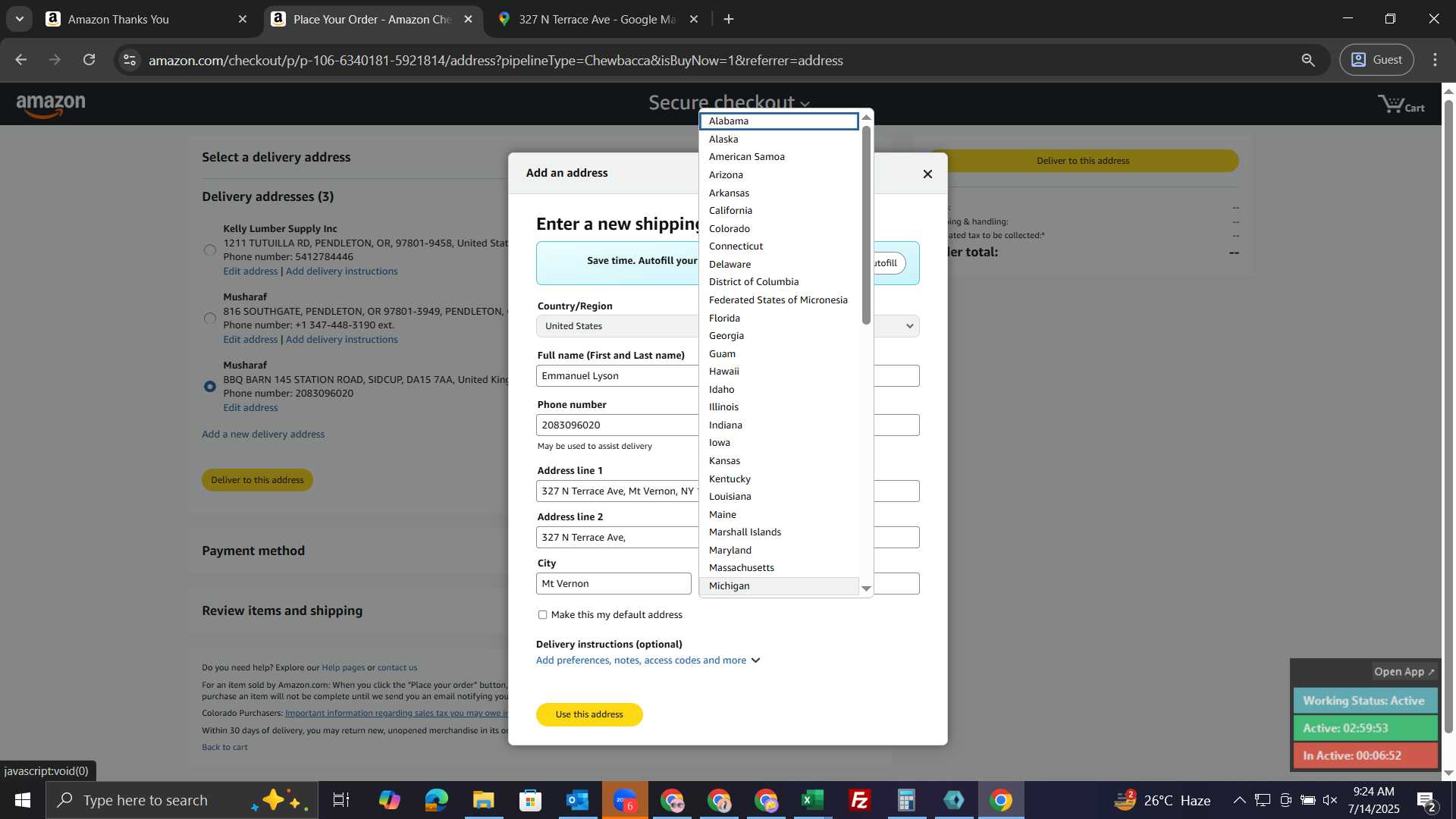Open Back to cart link

pos(224,747)
